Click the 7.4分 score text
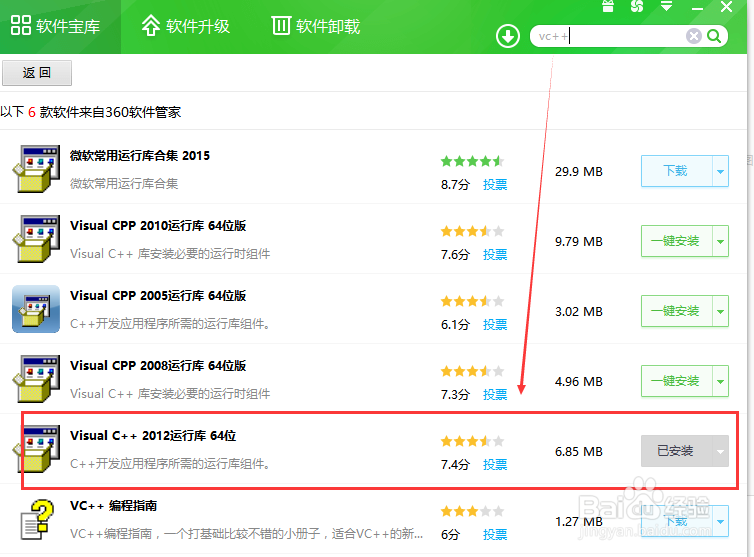 point(455,465)
